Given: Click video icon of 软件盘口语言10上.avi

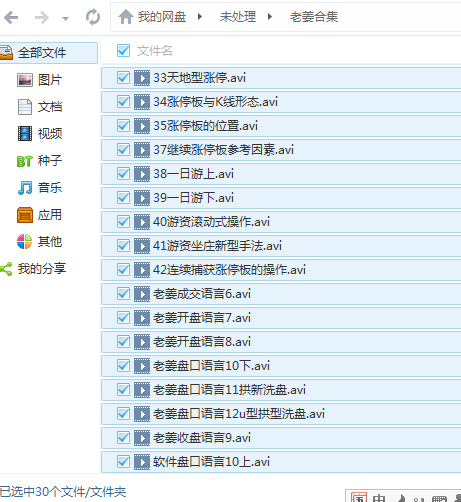Looking at the screenshot, I should [142, 462].
